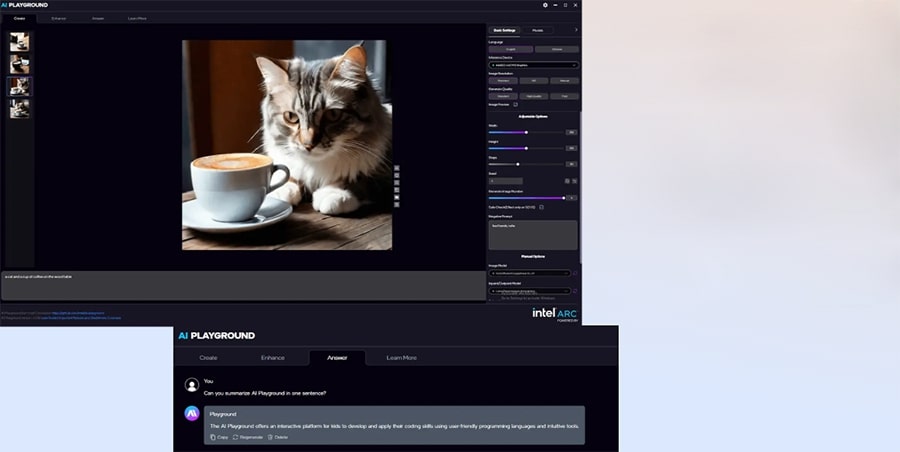Image resolution: width=900 pixels, height=452 pixels.
Task: Click inside the Negative Prompt text box
Action: click(x=532, y=235)
